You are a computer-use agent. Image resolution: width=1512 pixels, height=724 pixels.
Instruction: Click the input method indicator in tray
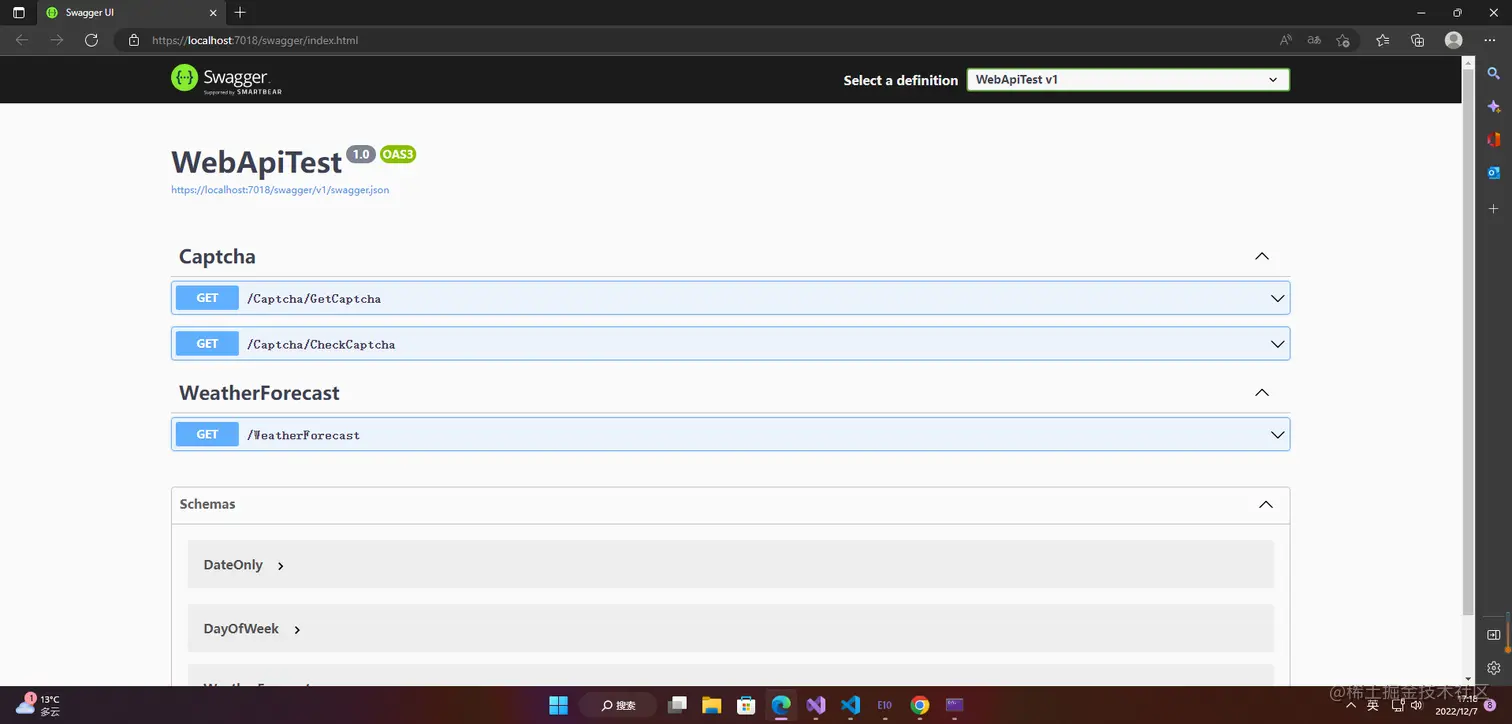click(1373, 705)
